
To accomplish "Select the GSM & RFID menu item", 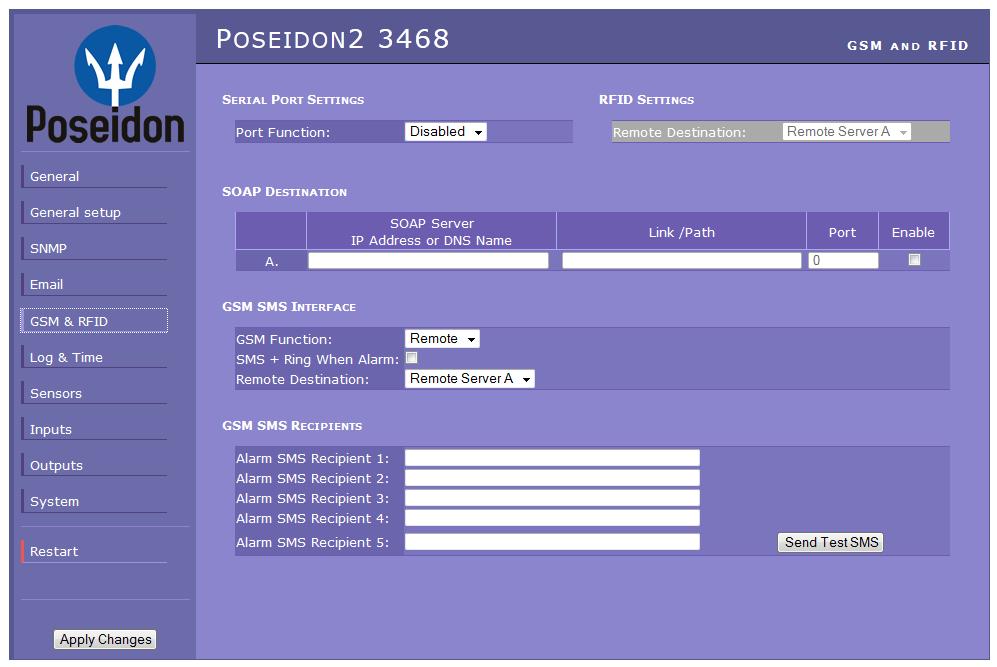I will [94, 321].
